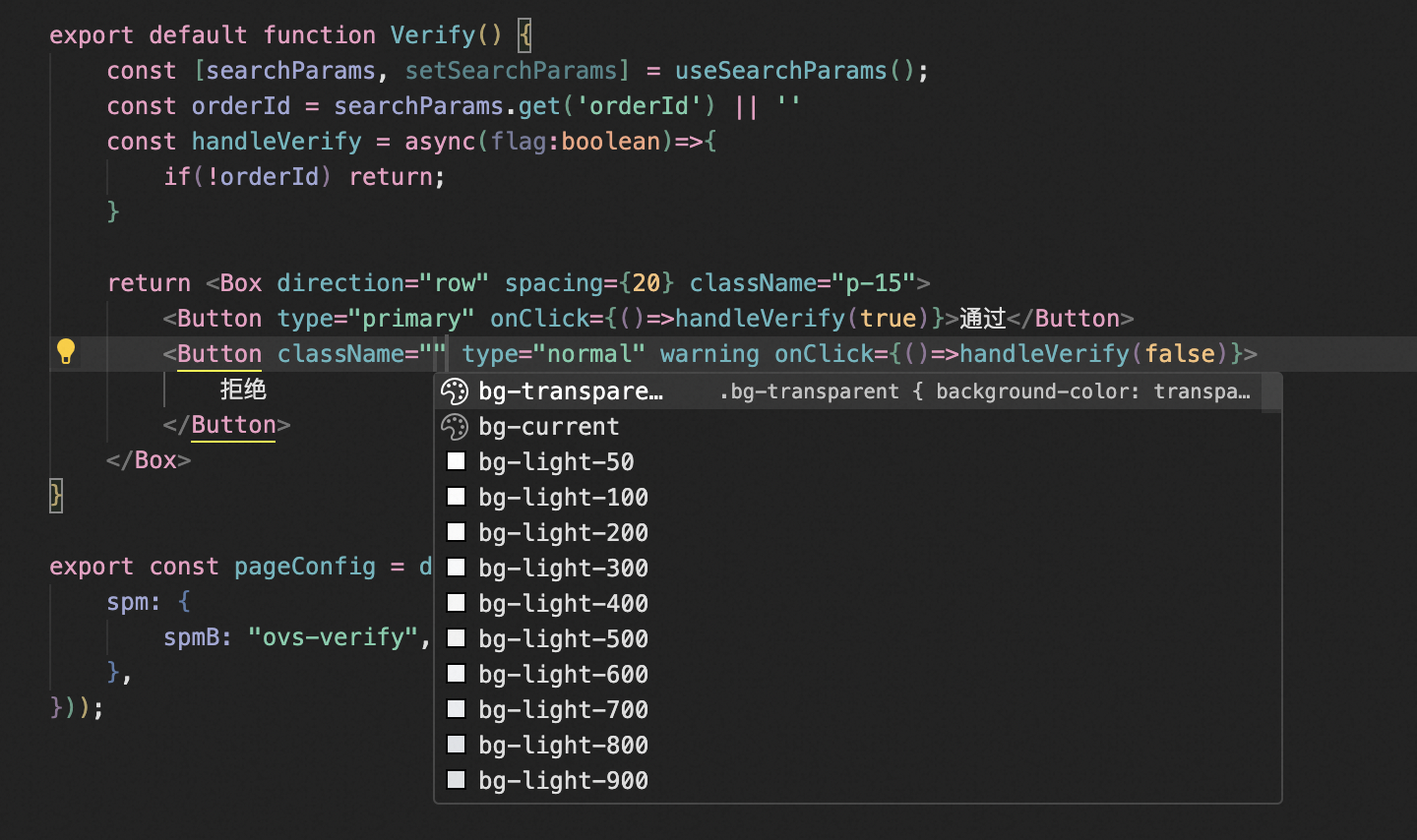Click the searchParams.get method call
This screenshot has width=1417, height=840.
524,106
